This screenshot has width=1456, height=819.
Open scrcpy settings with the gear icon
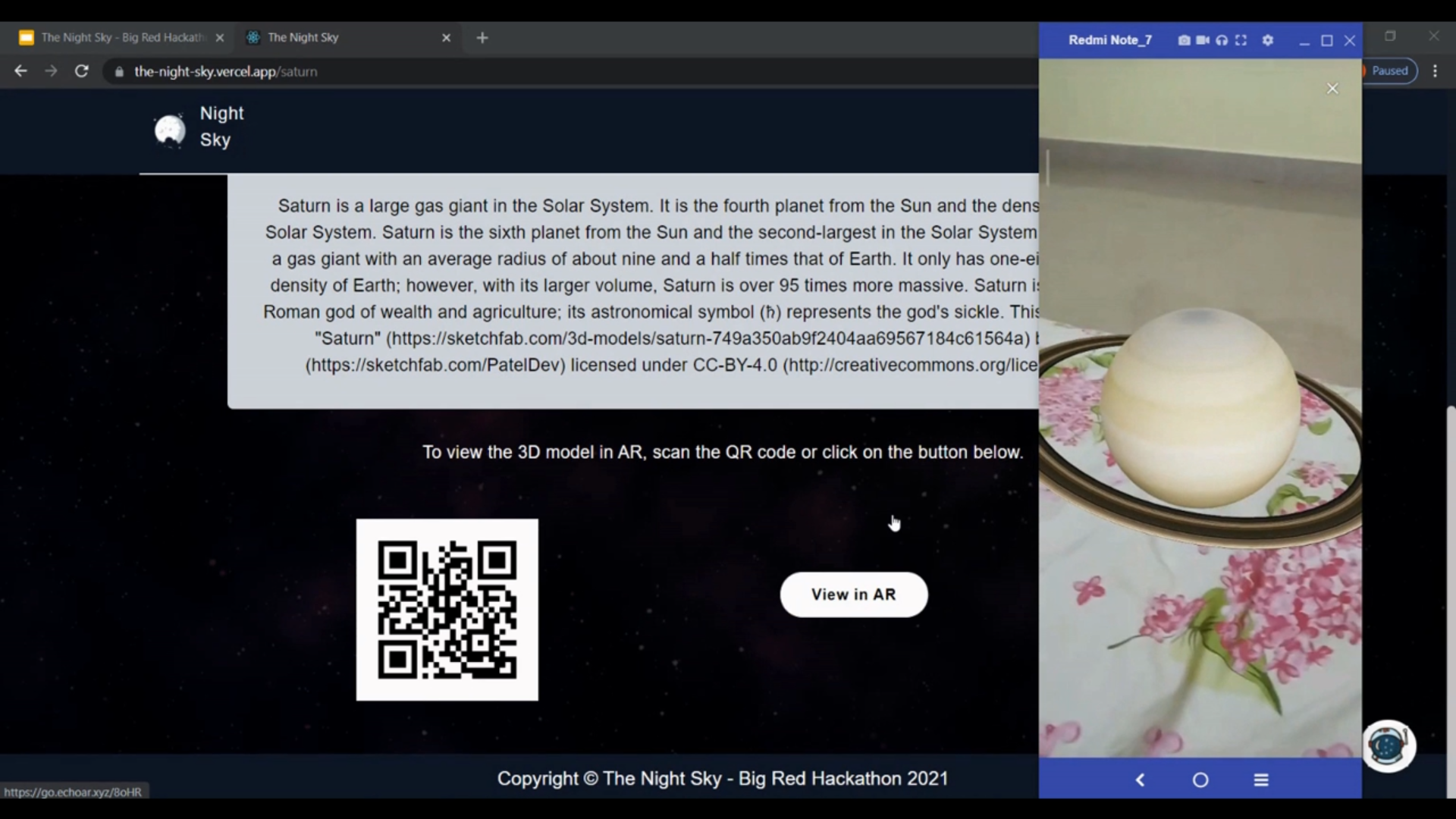point(1267,40)
